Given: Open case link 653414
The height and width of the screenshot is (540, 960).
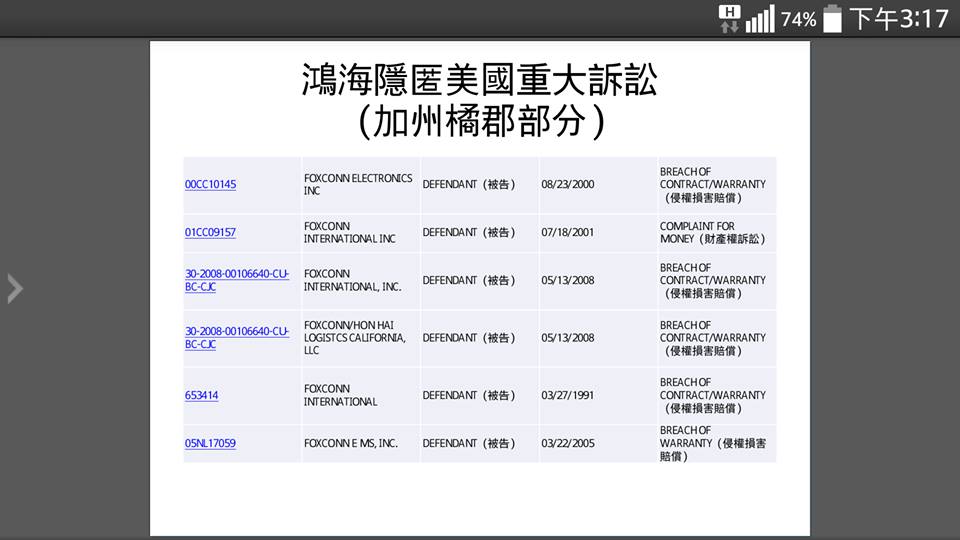Looking at the screenshot, I should pos(201,395).
